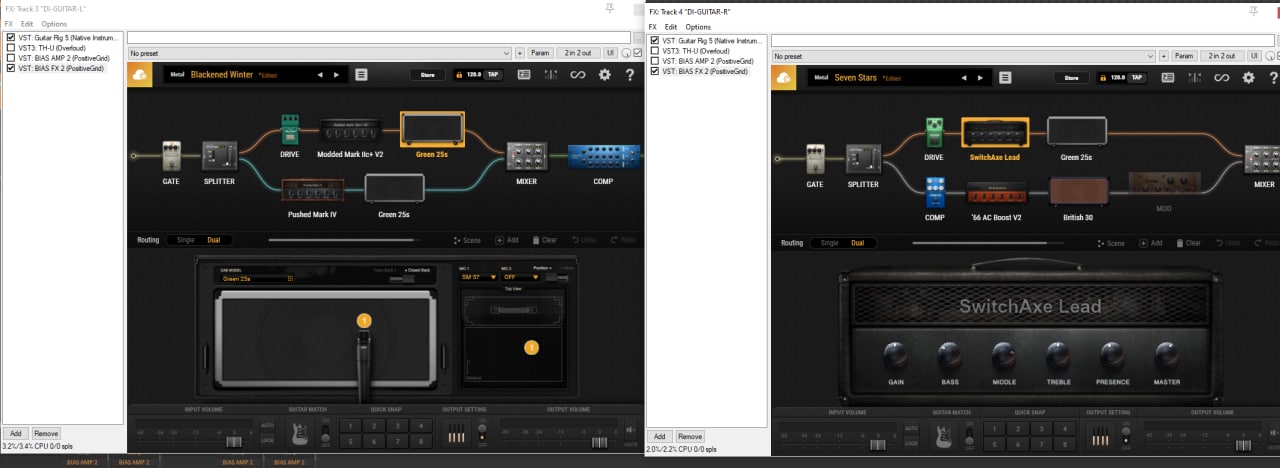Open the mixer levels icon in DI-GUITAR-L BIAS FX
This screenshot has width=1280, height=468.
(550, 75)
